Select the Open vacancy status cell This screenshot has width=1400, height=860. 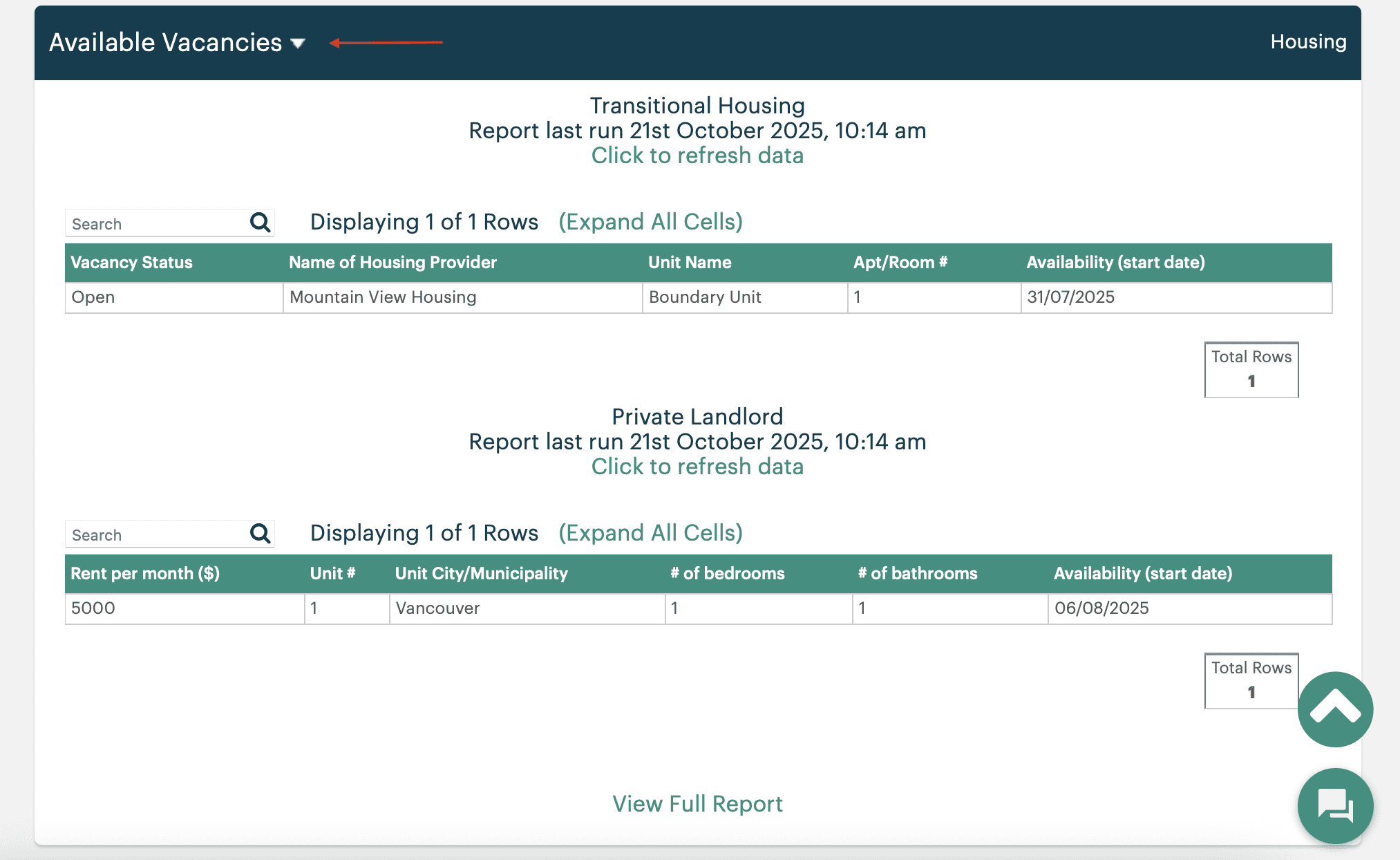click(174, 297)
